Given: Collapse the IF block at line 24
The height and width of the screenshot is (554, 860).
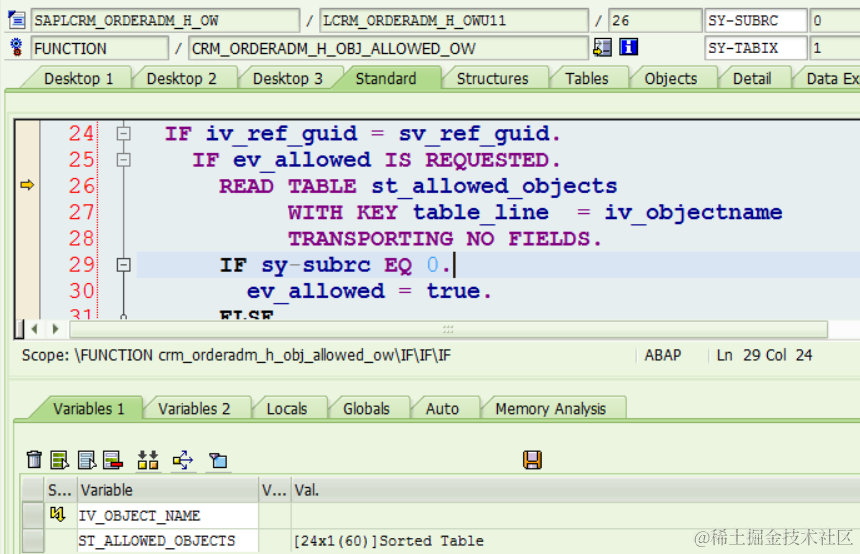Looking at the screenshot, I should click(x=123, y=133).
